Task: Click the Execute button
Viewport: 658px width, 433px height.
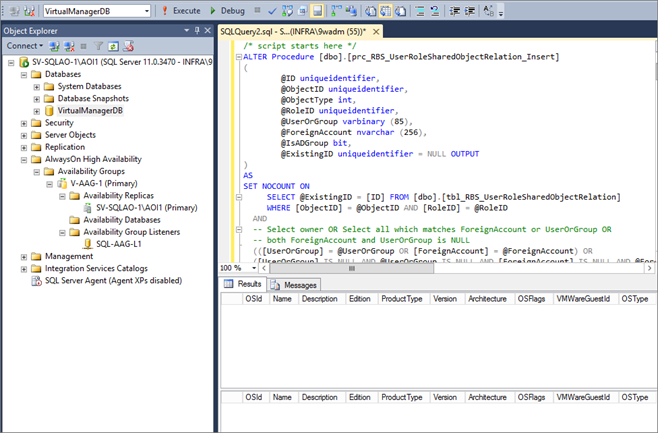Action: pos(181,11)
